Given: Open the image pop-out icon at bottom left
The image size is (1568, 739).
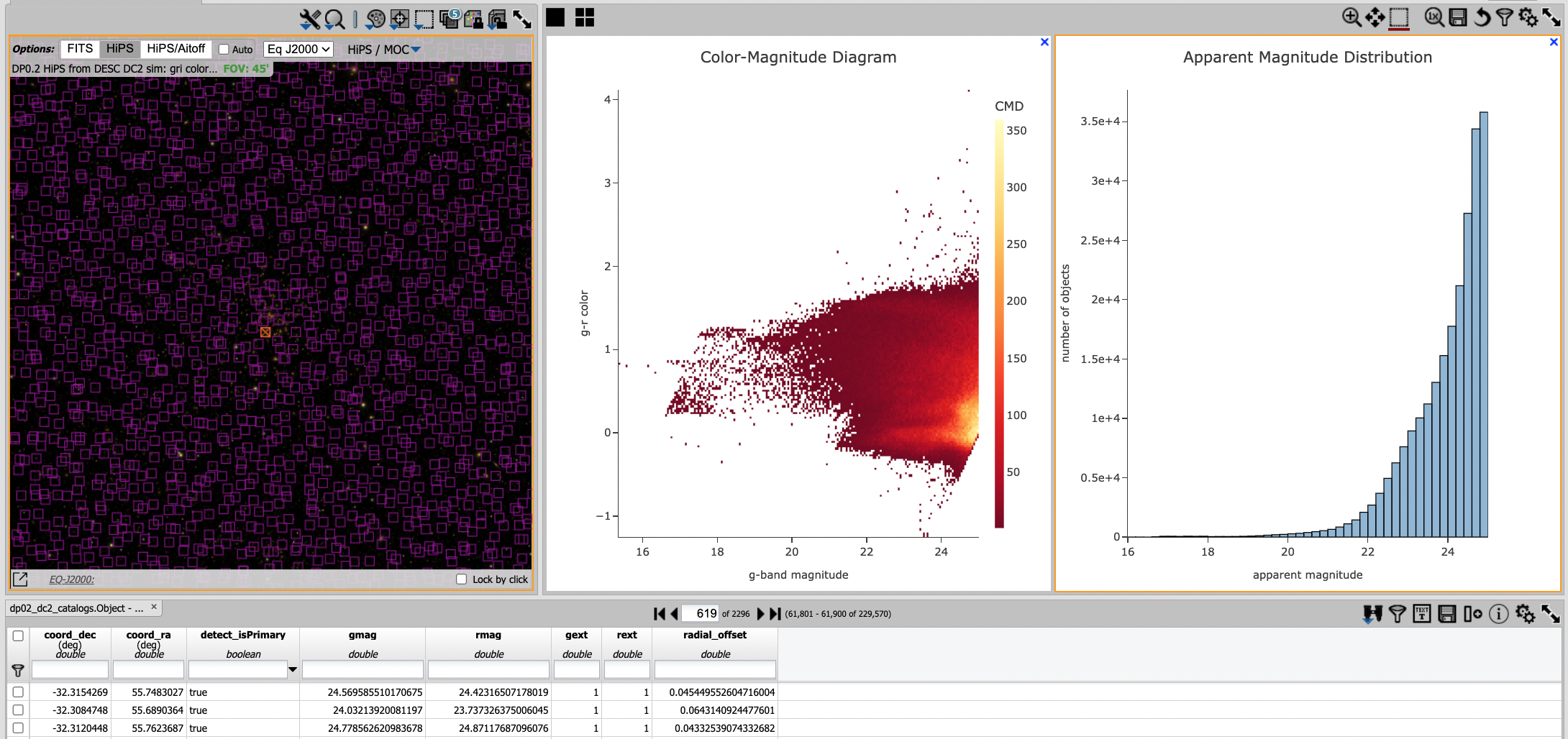Looking at the screenshot, I should tap(20, 579).
